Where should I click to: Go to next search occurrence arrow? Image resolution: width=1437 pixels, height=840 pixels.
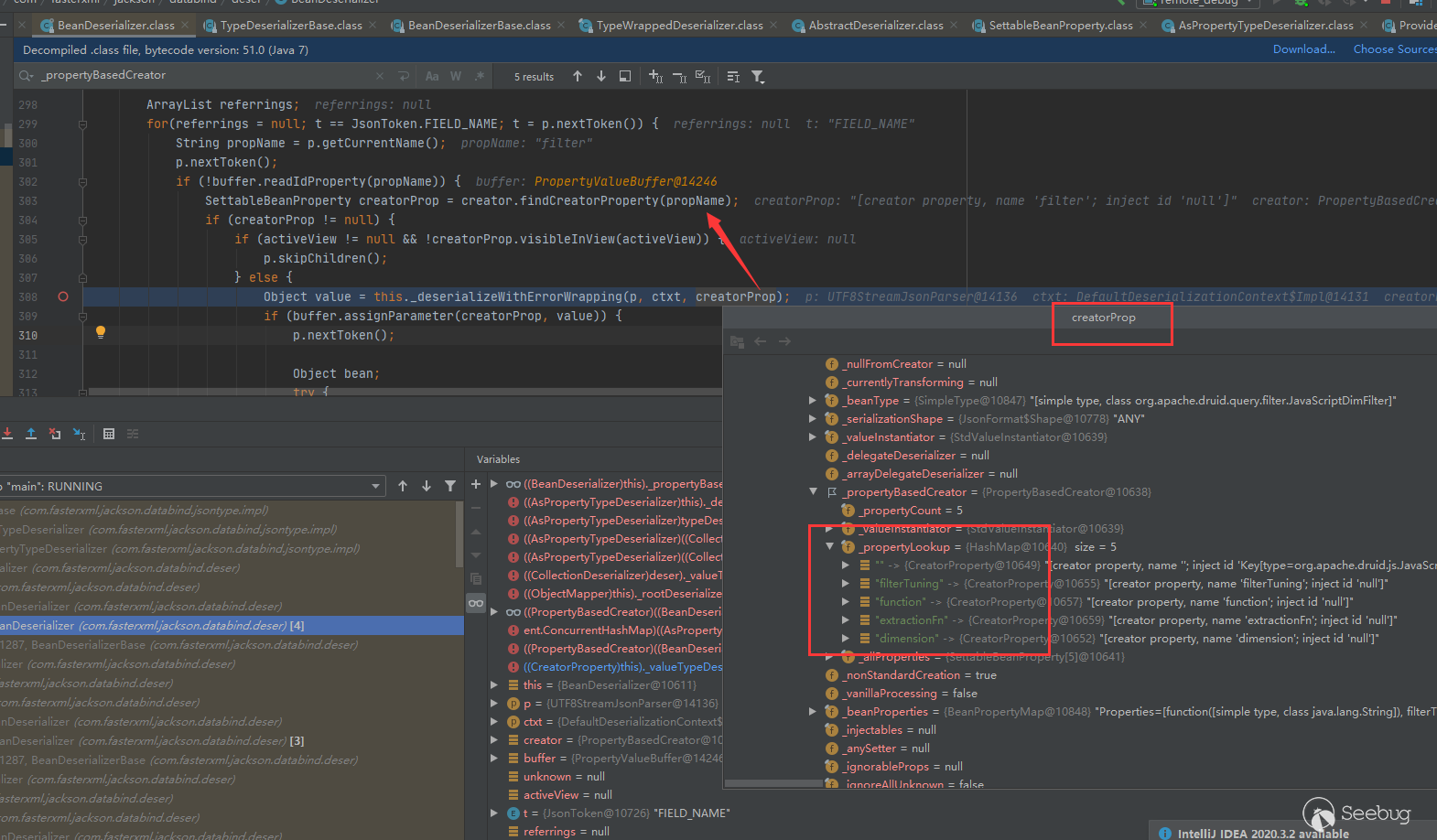pos(601,77)
